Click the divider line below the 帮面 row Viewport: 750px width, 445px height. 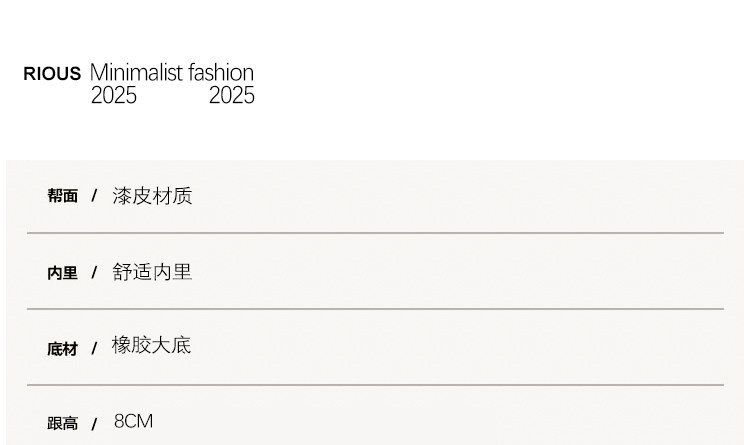pyautogui.click(x=375, y=233)
